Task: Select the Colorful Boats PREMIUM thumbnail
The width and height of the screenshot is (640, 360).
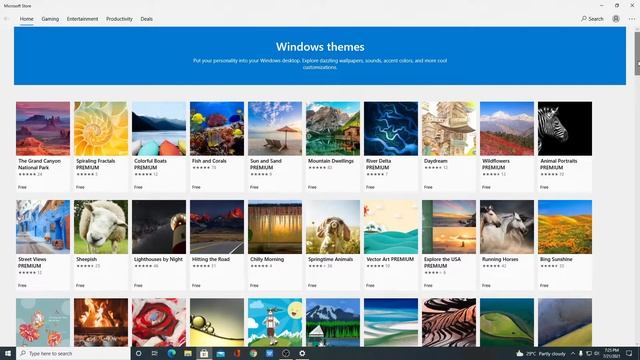Action: tap(159, 129)
